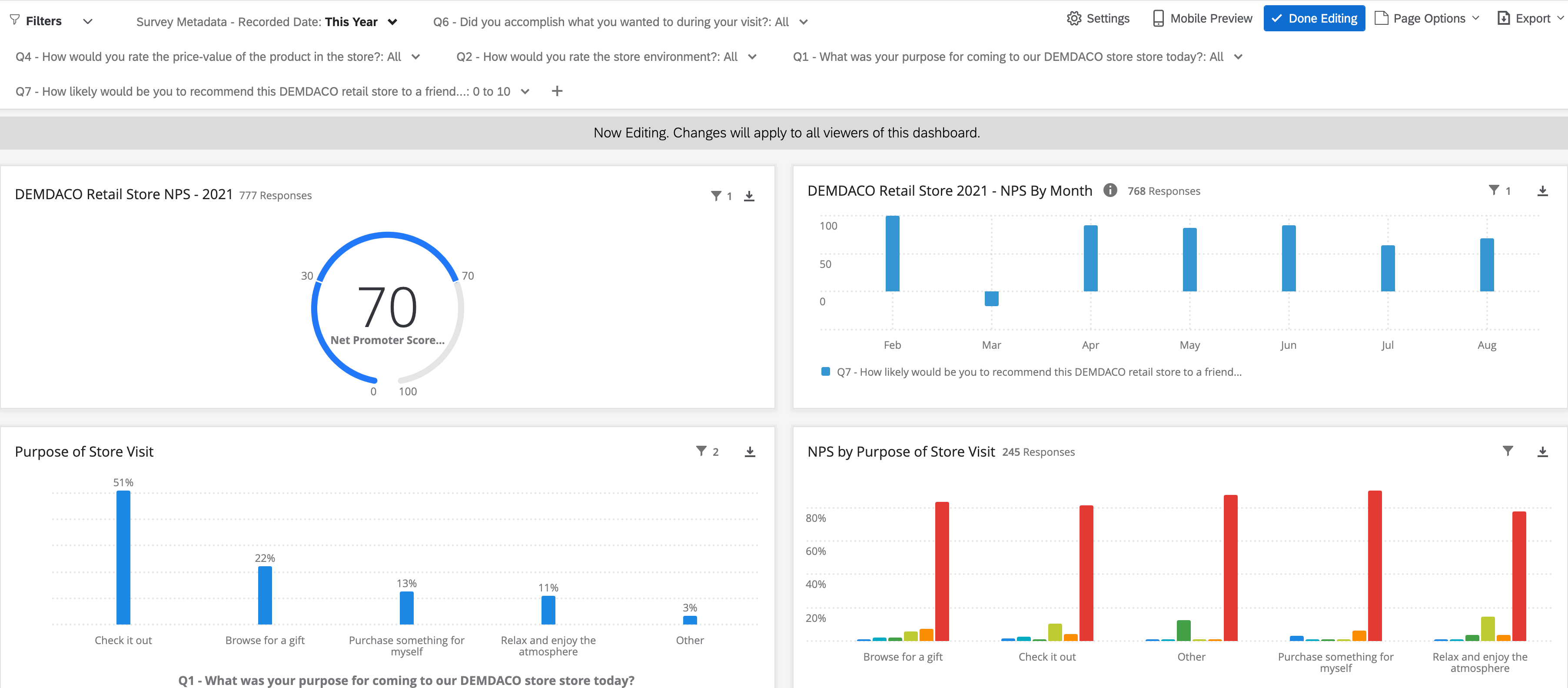Click the Other 3% bar
The height and width of the screenshot is (688, 1568).
tap(690, 620)
